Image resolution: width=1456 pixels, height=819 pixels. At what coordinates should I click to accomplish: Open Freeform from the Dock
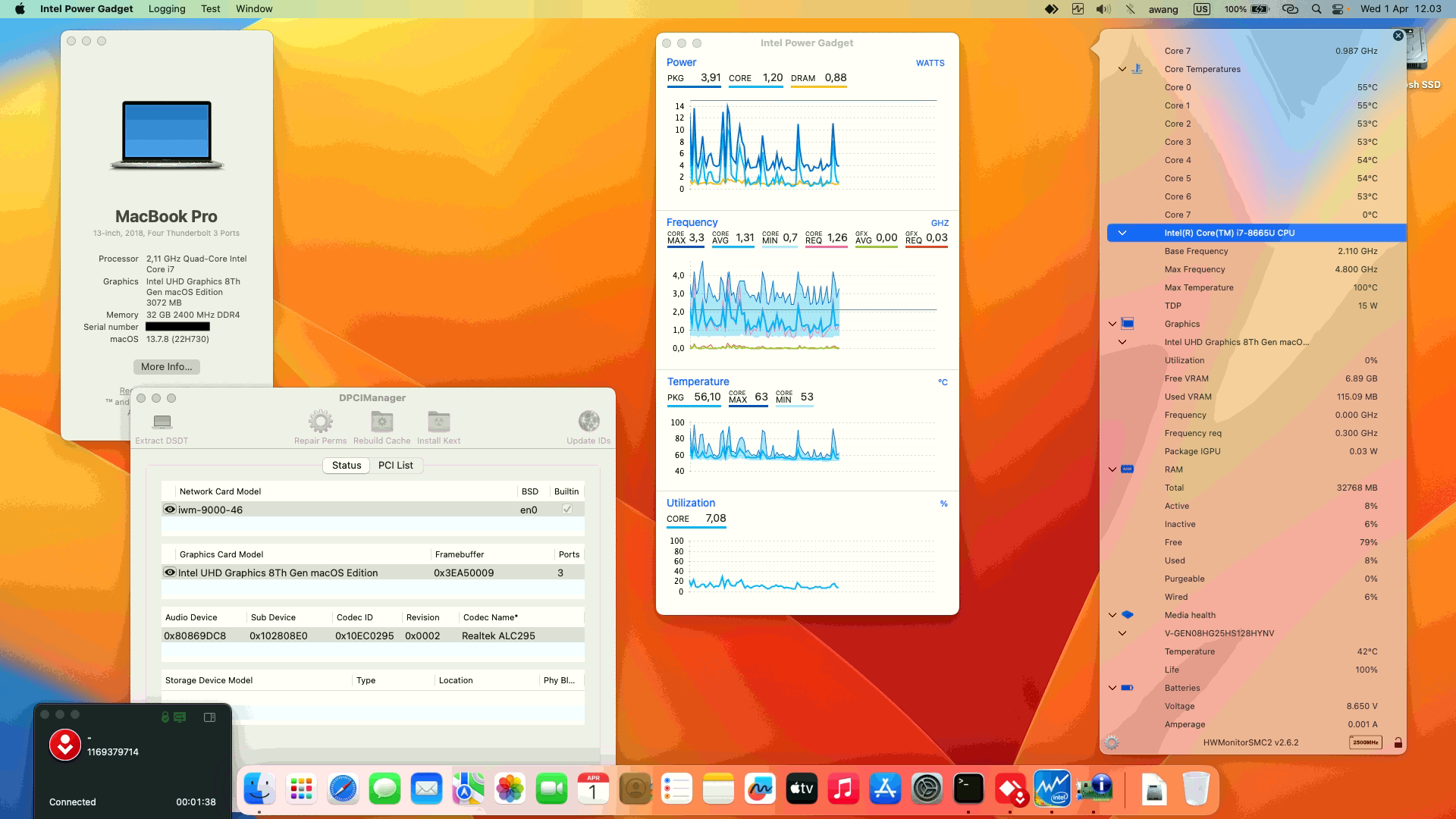760,789
